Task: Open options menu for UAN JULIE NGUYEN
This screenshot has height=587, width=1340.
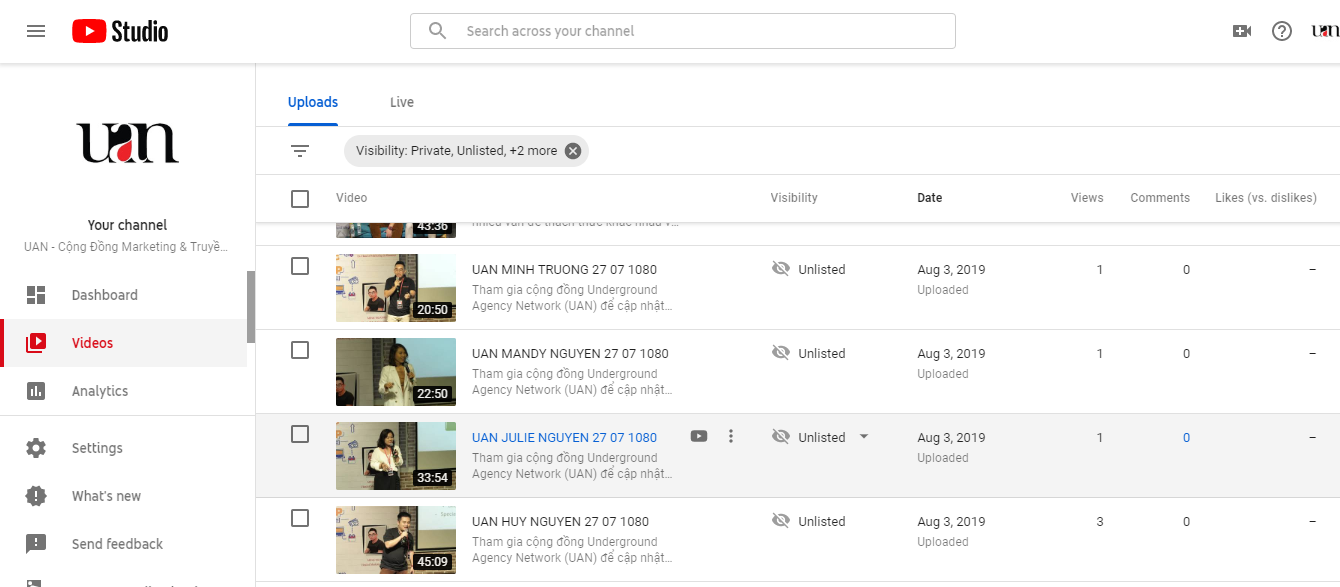Action: (x=731, y=436)
